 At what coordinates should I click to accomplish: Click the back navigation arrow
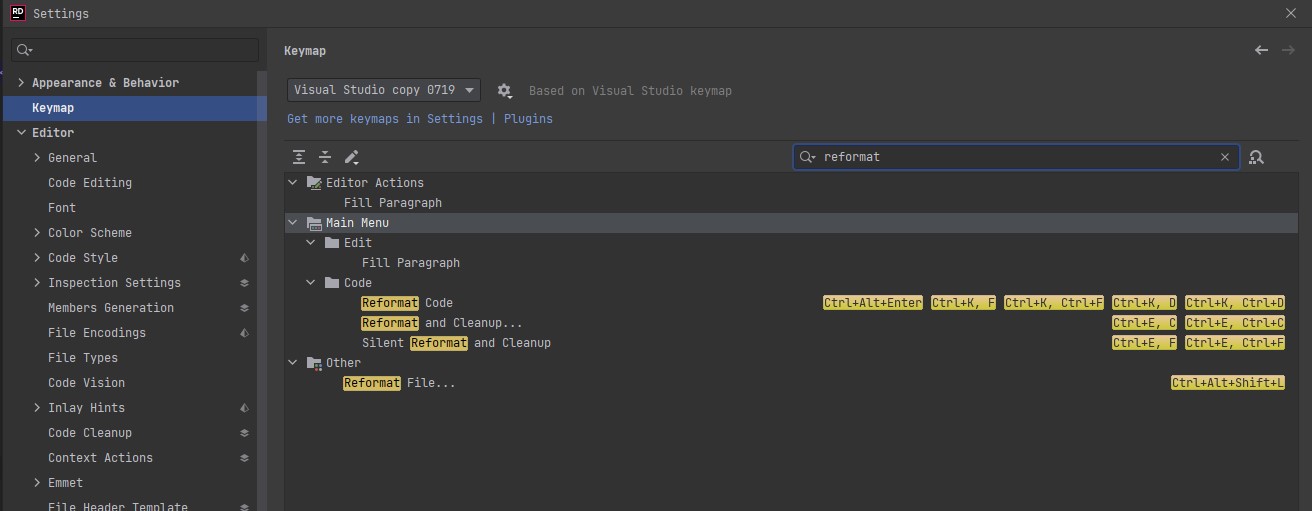point(1261,50)
